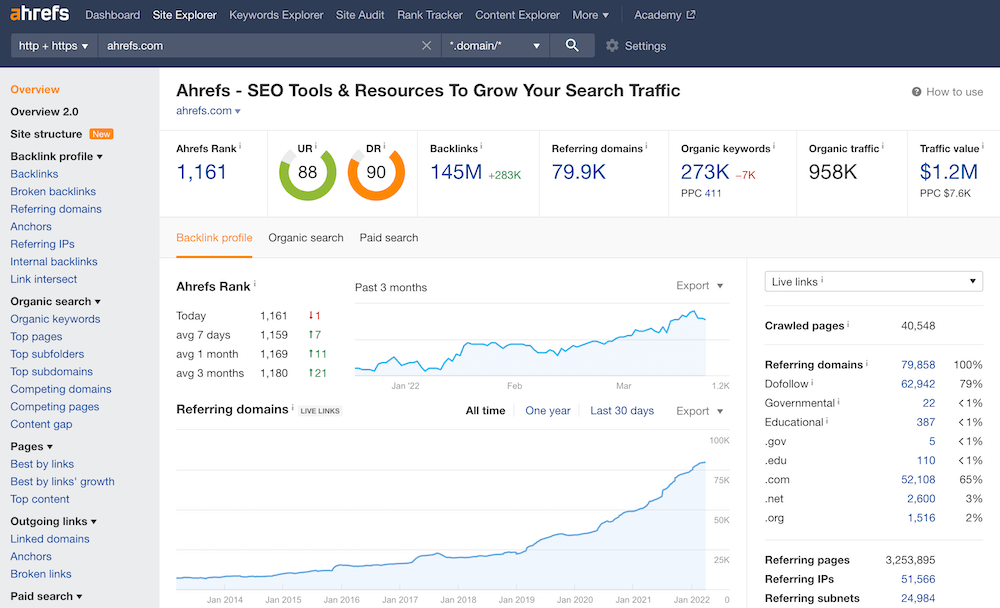Switch to the Backlink profile tab
The height and width of the screenshot is (608, 1000).
(214, 238)
